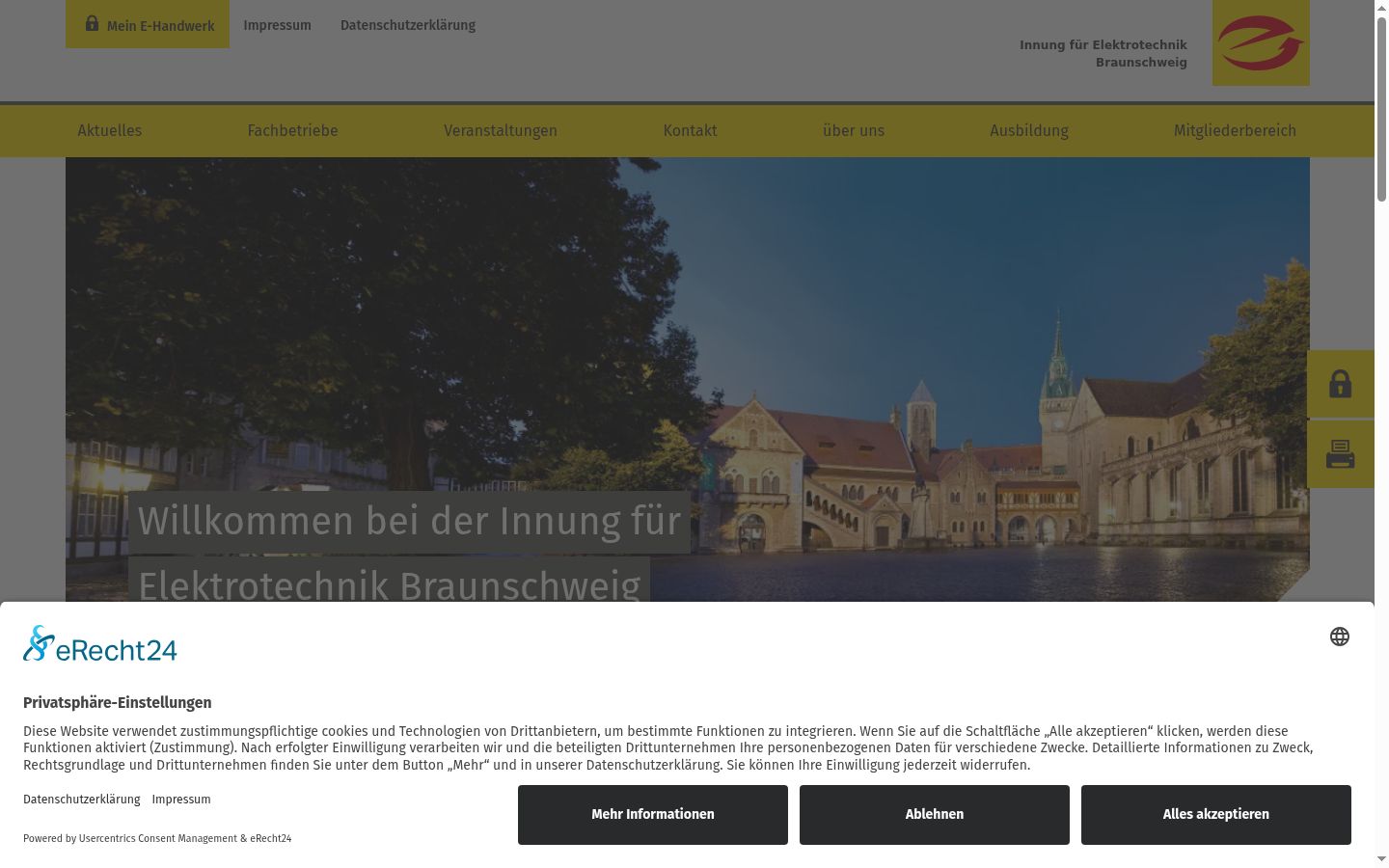Click Powered by Usercentrics Consent Management text
The width and height of the screenshot is (1389, 868).
pos(157,839)
